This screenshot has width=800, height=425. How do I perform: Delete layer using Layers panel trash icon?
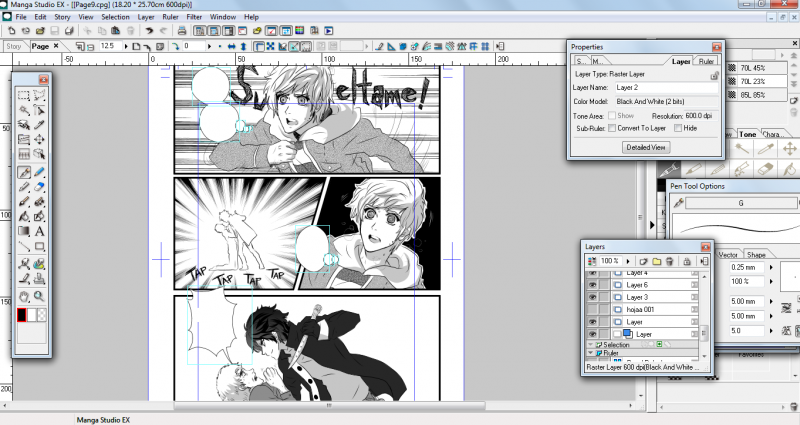[x=669, y=261]
